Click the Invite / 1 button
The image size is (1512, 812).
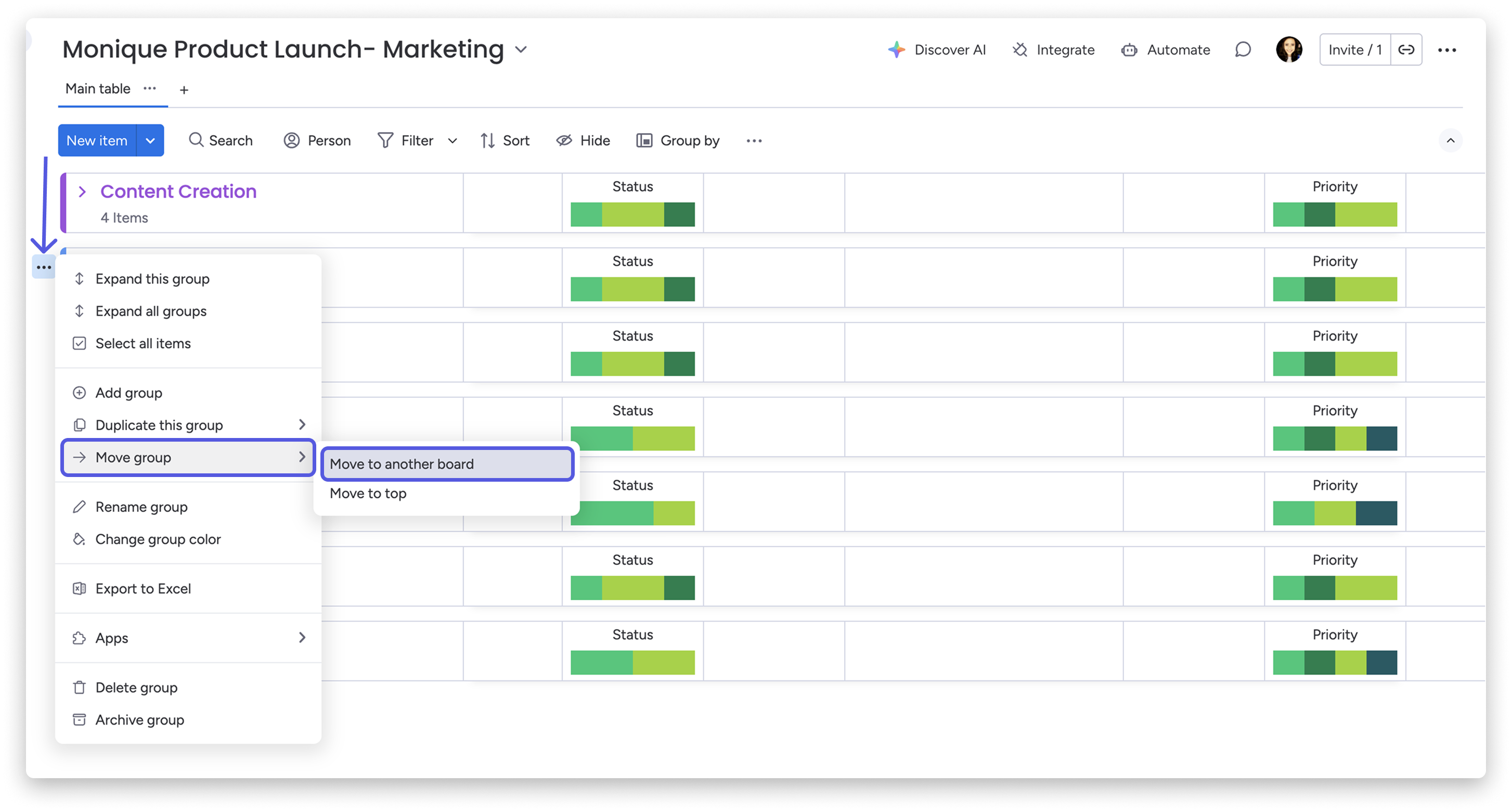tap(1355, 50)
